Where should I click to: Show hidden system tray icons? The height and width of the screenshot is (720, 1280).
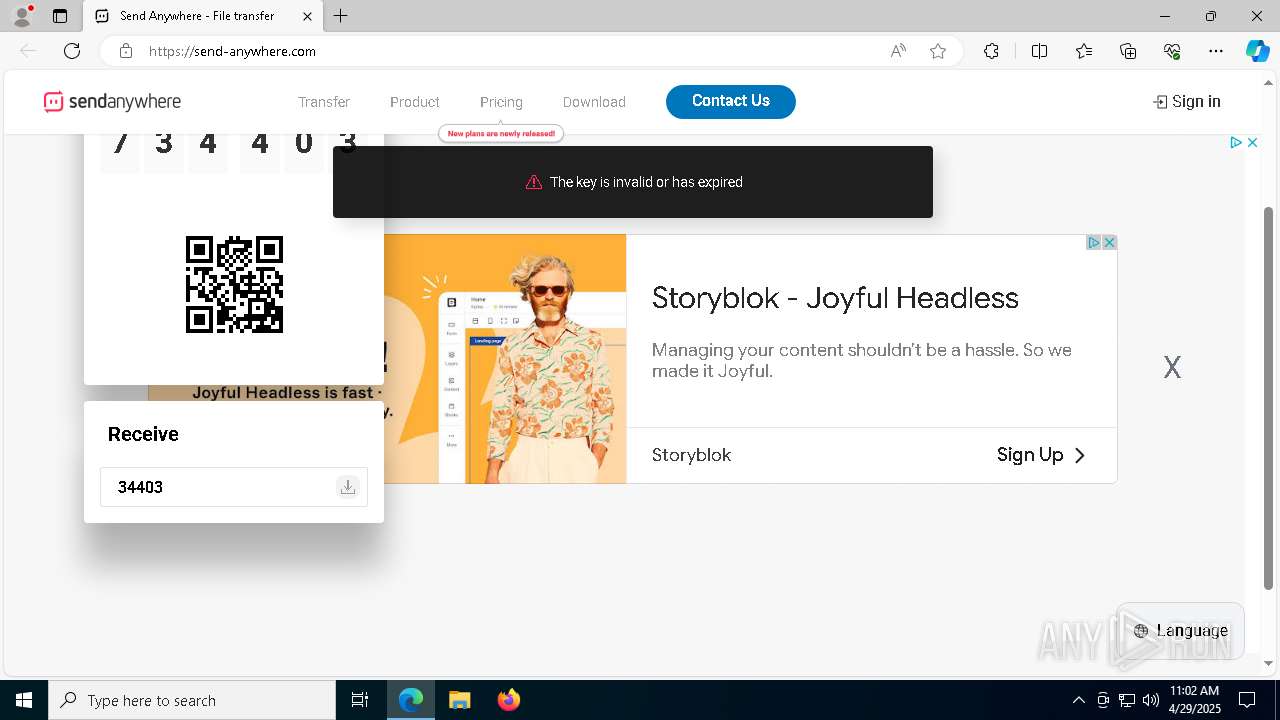tap(1078, 700)
